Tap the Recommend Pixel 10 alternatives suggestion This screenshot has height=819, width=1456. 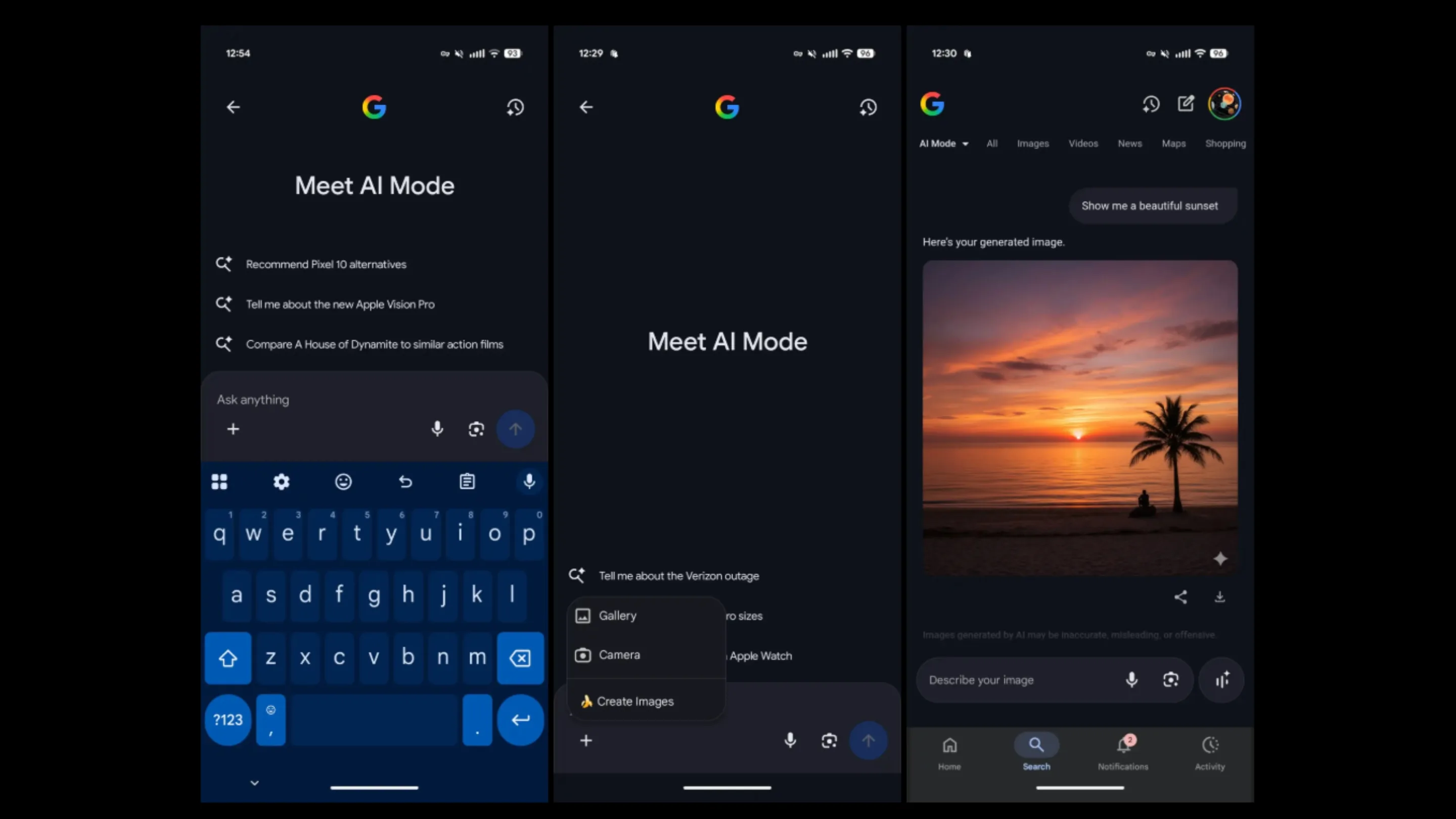tap(326, 264)
